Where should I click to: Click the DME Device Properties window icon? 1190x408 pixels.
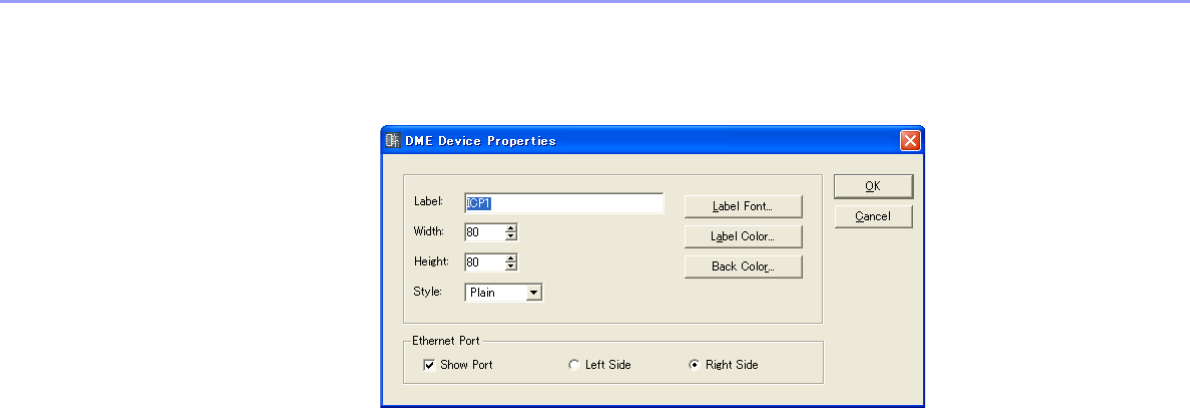tap(393, 140)
